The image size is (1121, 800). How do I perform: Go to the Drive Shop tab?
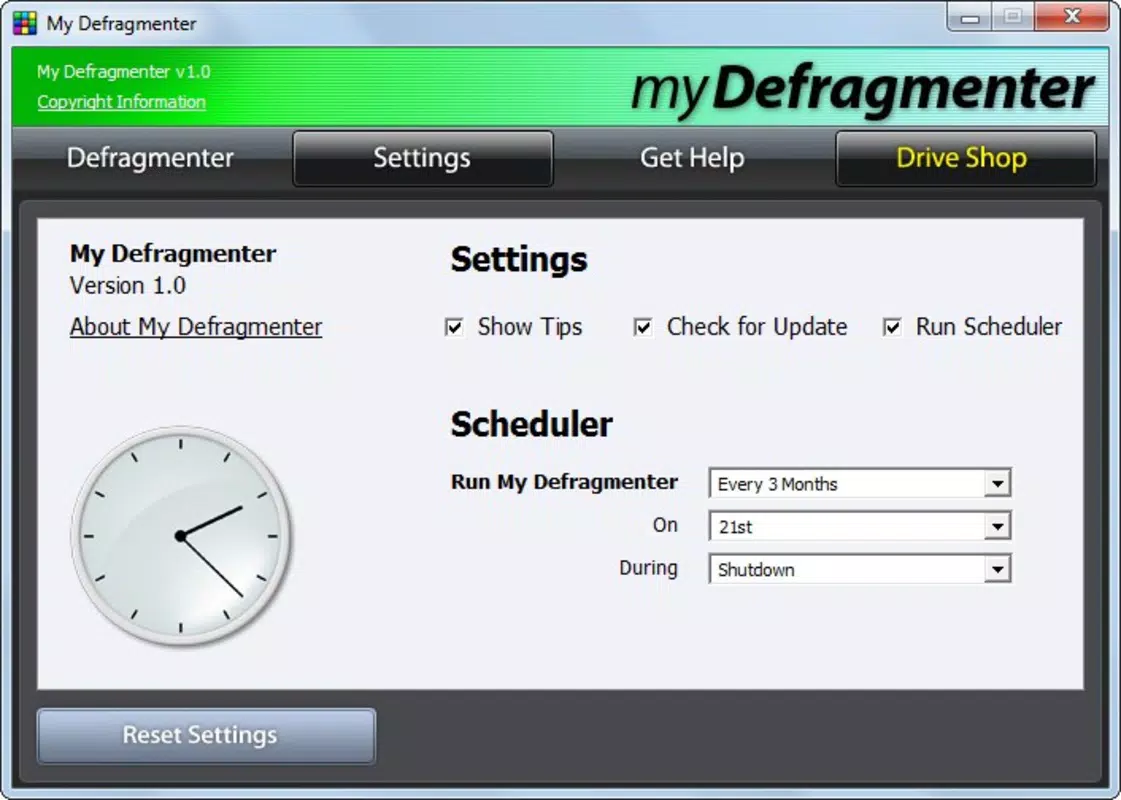965,158
